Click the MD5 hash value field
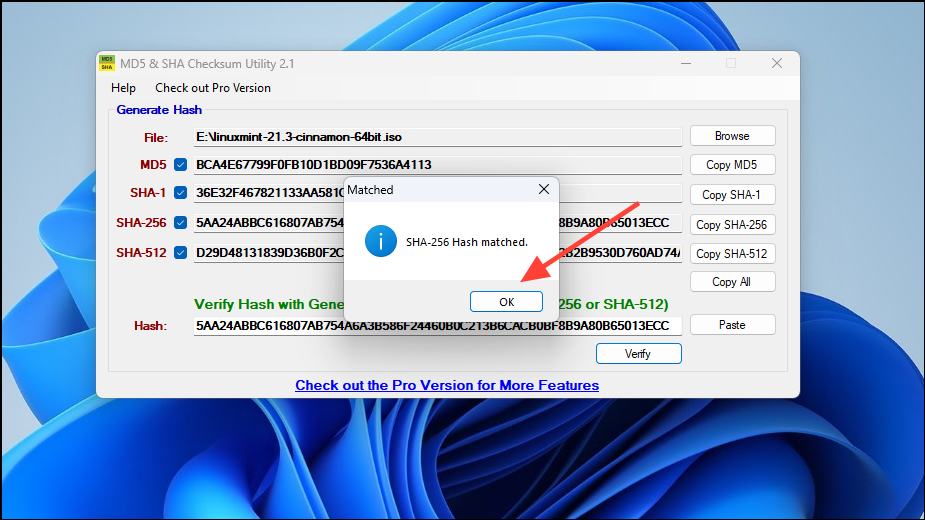The width and height of the screenshot is (925, 520). [438, 165]
